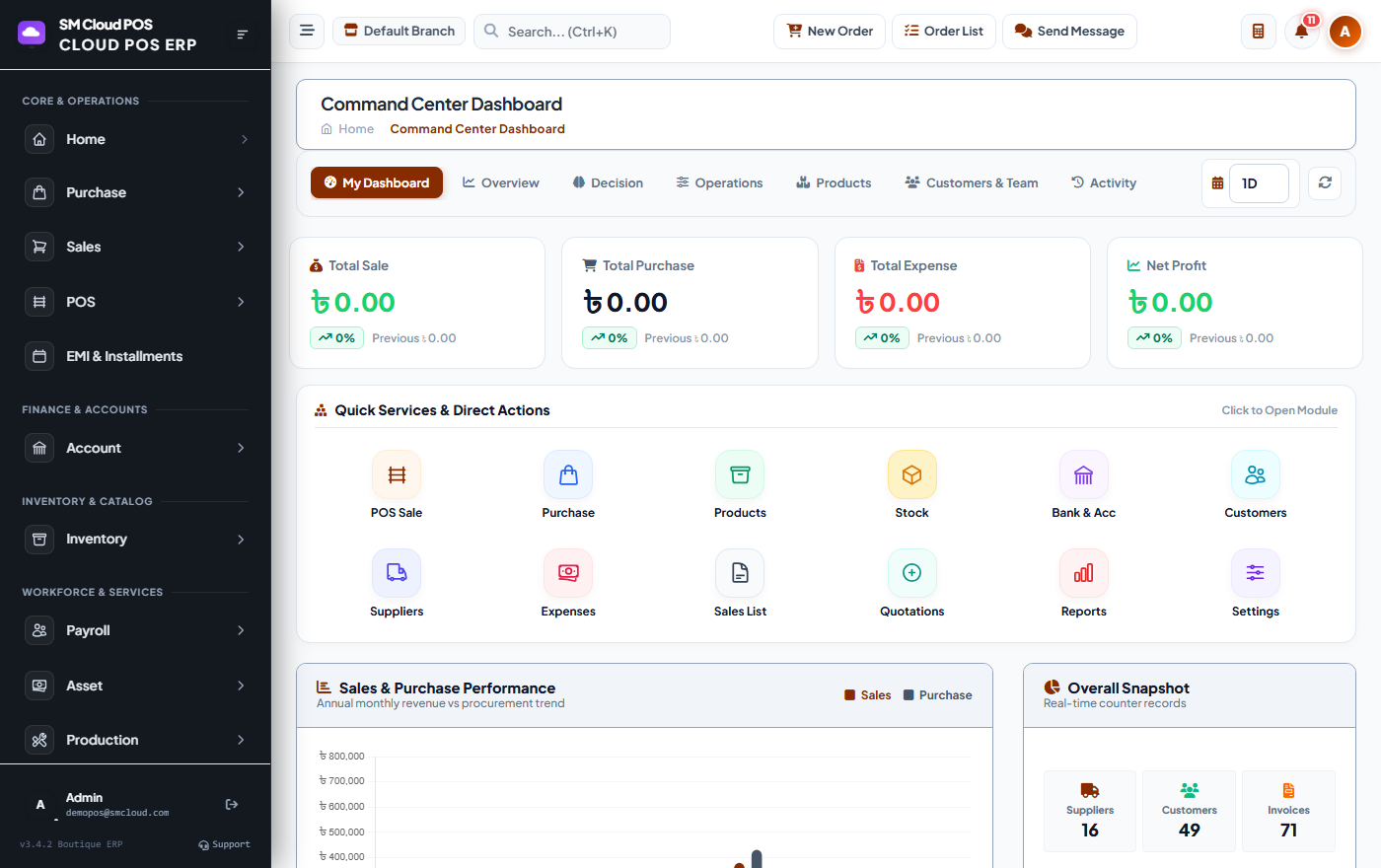Click the Home breadcrumb link
The width and height of the screenshot is (1381, 868).
[x=347, y=129]
